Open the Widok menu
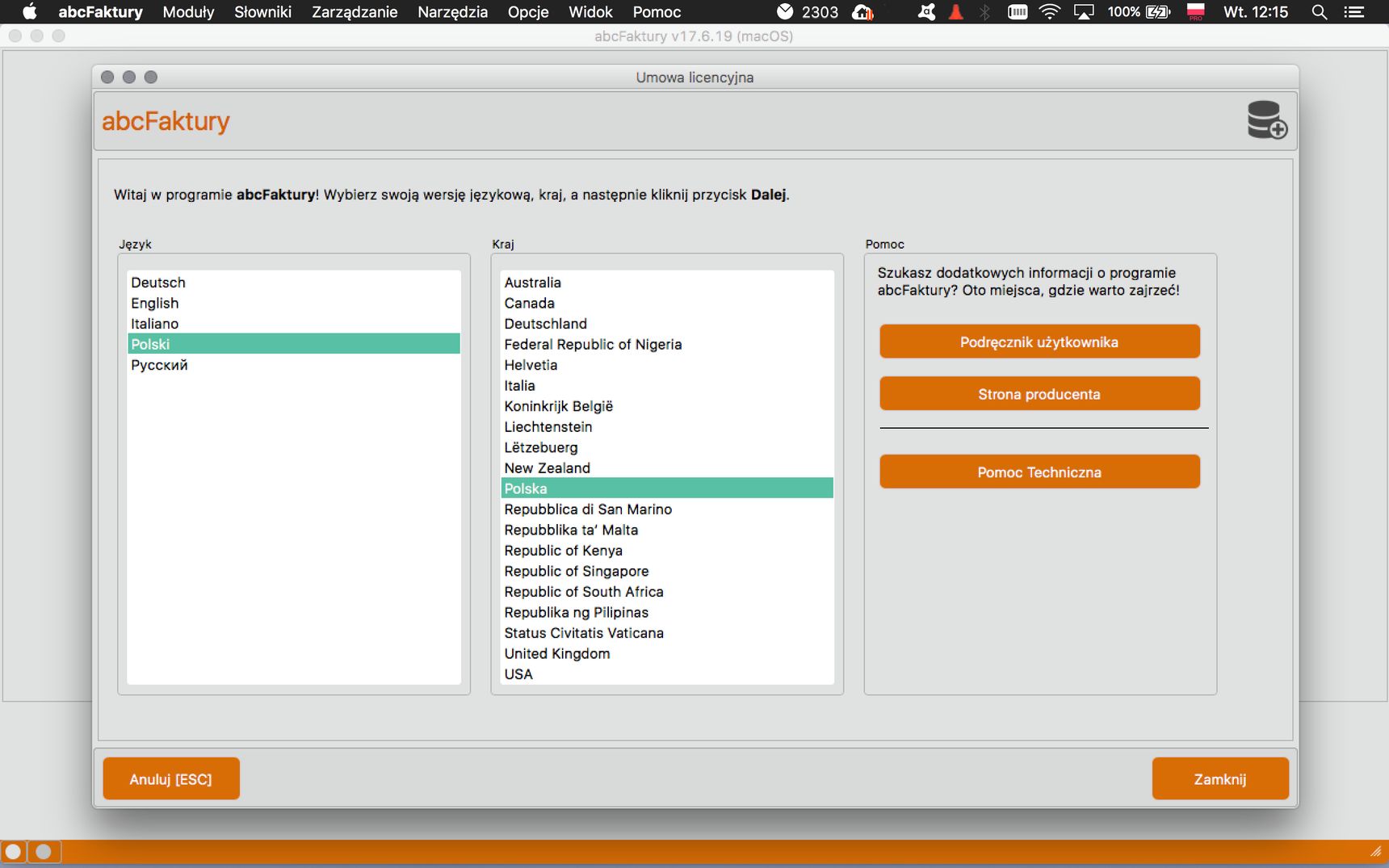The height and width of the screenshot is (868, 1389). coord(590,12)
